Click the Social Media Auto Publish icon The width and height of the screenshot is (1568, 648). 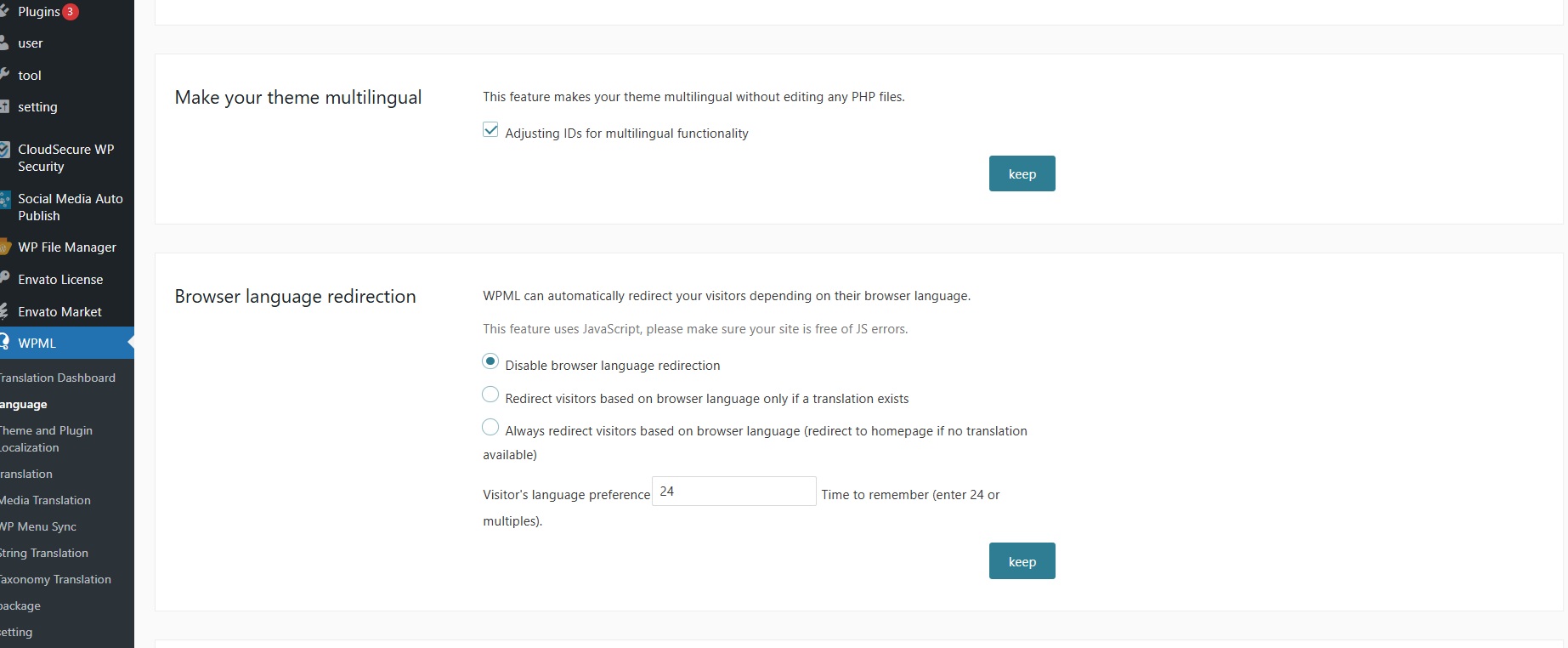(x=4, y=200)
